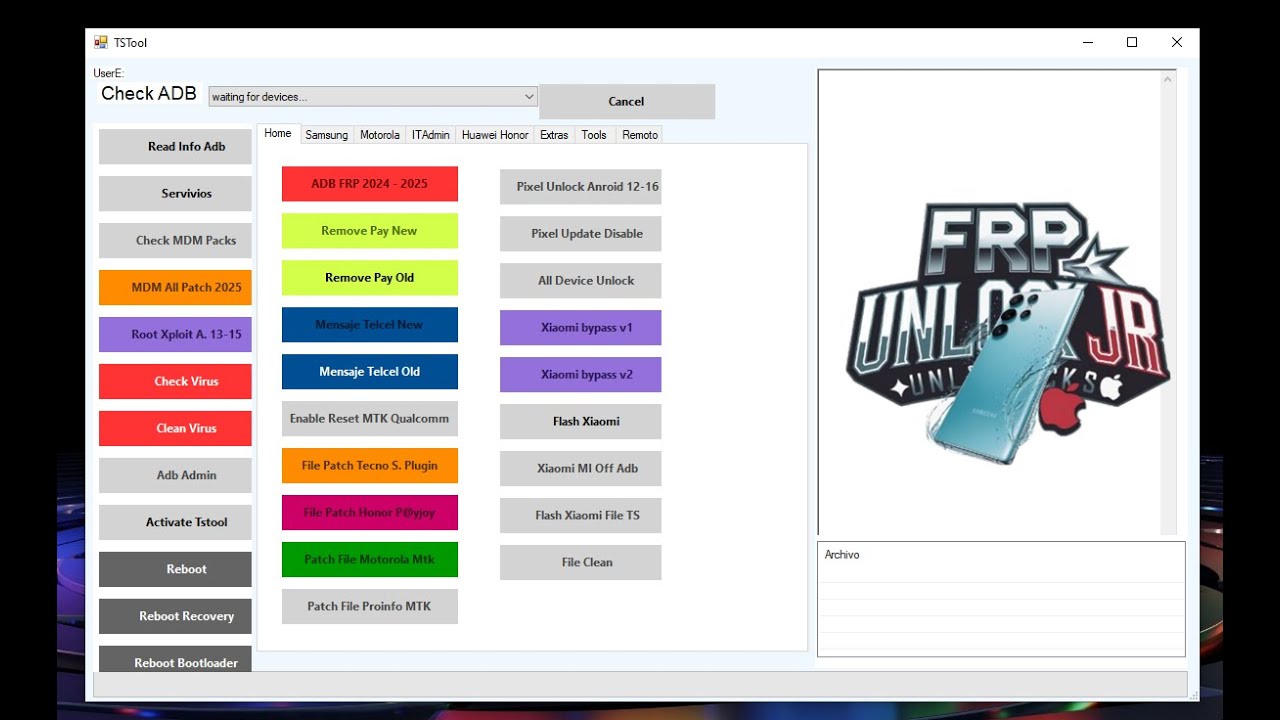Click Patch File Motorola Mtk button
The image size is (1280, 720).
(370, 560)
